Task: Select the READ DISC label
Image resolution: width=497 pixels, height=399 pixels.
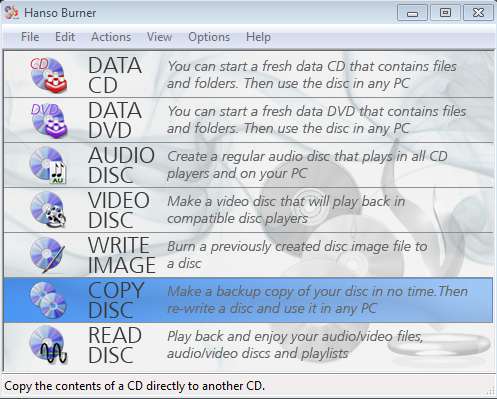Action: point(115,345)
